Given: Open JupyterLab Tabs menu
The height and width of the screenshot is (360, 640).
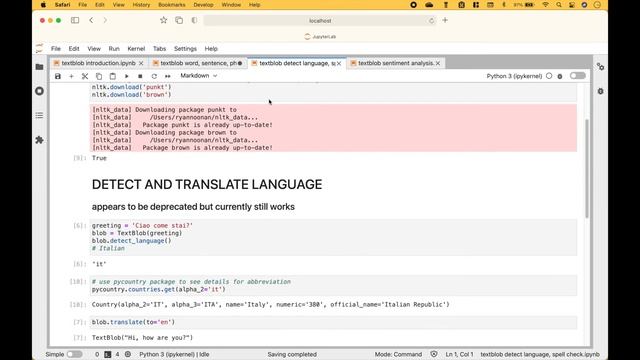Looking at the screenshot, I should tap(160, 49).
